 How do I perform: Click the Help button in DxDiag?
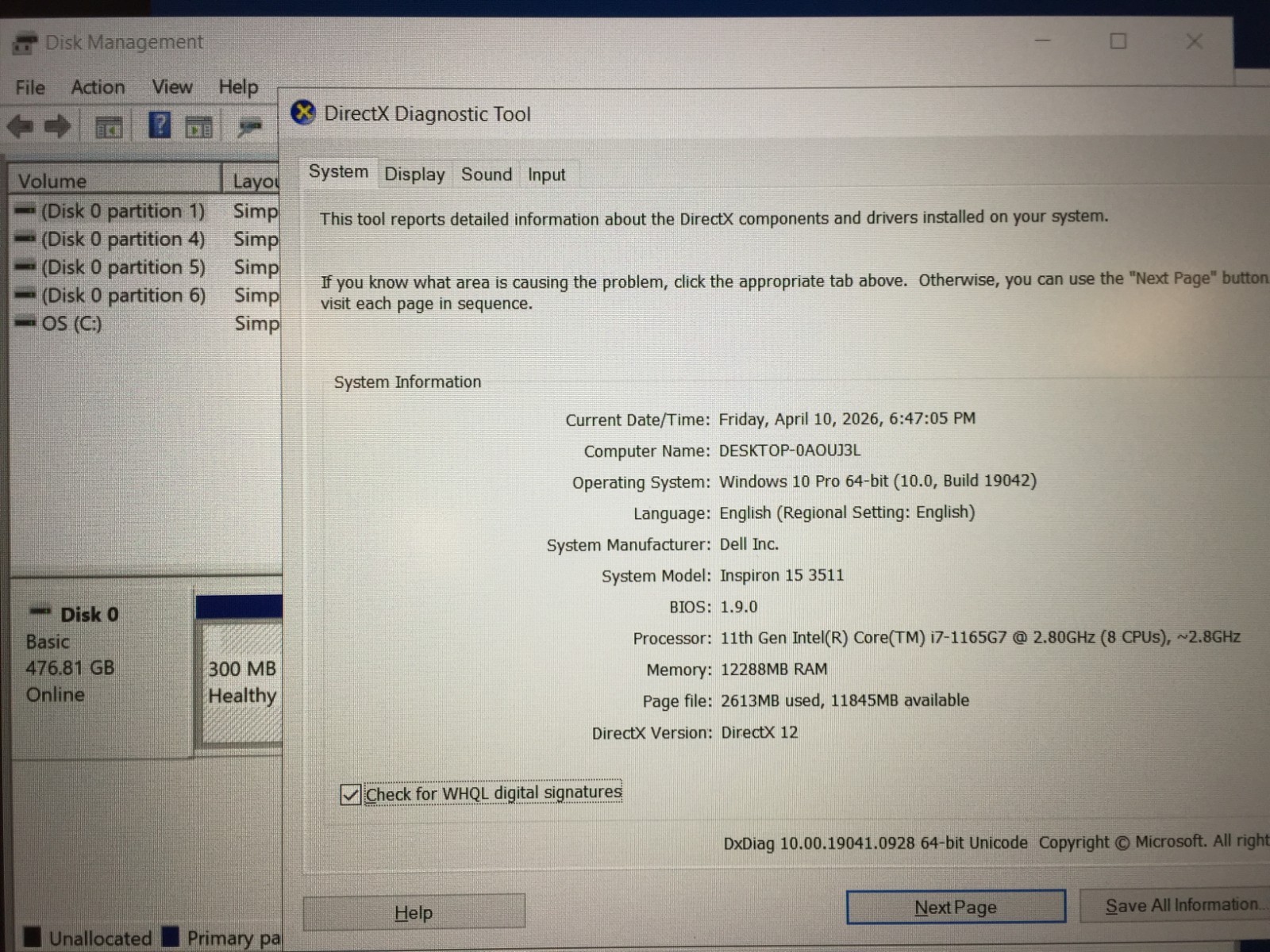(x=414, y=912)
